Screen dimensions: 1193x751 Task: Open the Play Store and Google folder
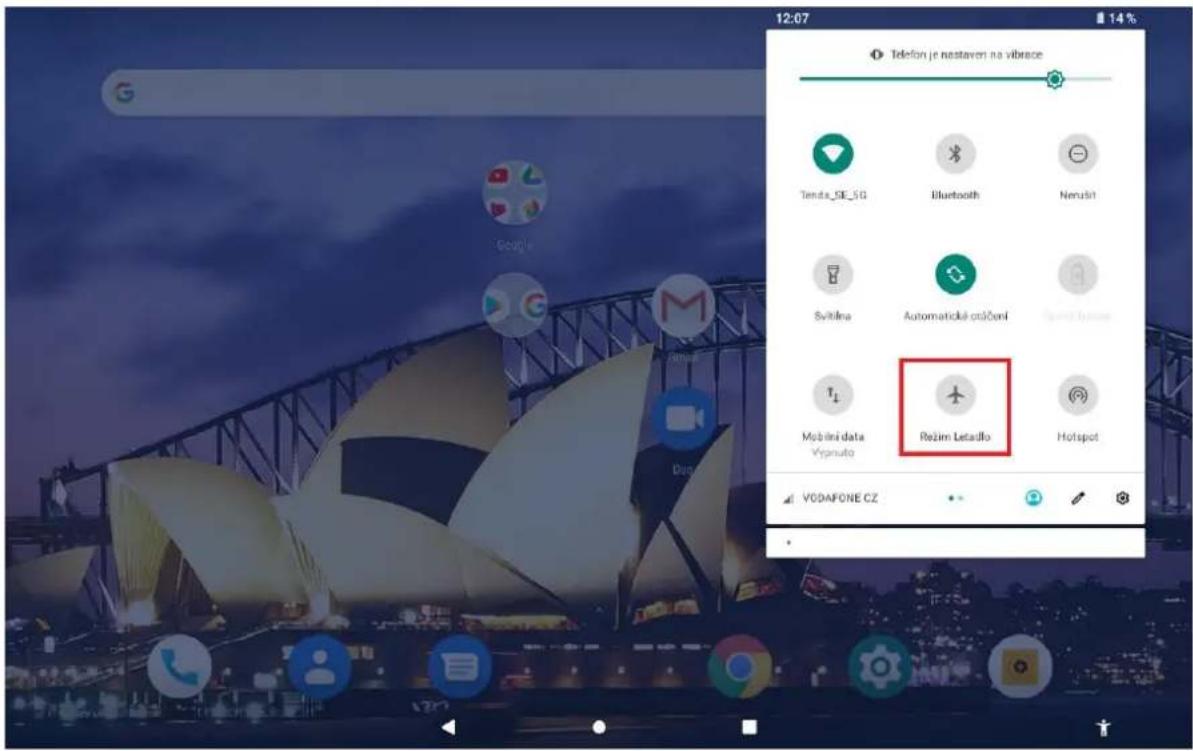coord(514,305)
